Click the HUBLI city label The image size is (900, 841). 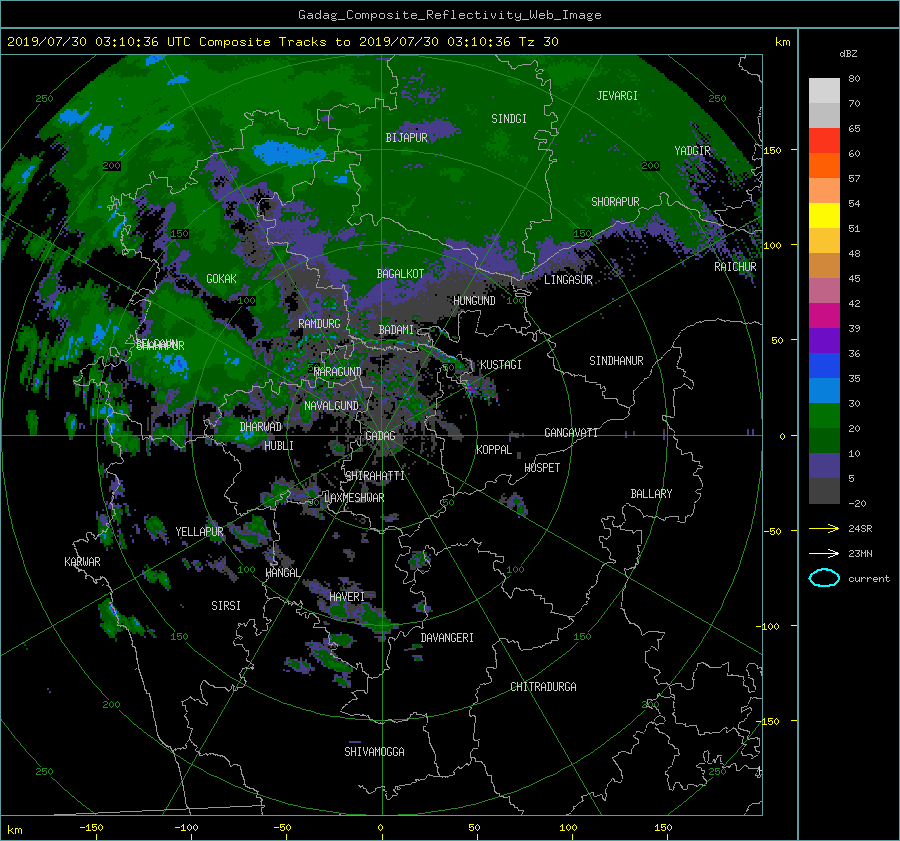tap(278, 446)
